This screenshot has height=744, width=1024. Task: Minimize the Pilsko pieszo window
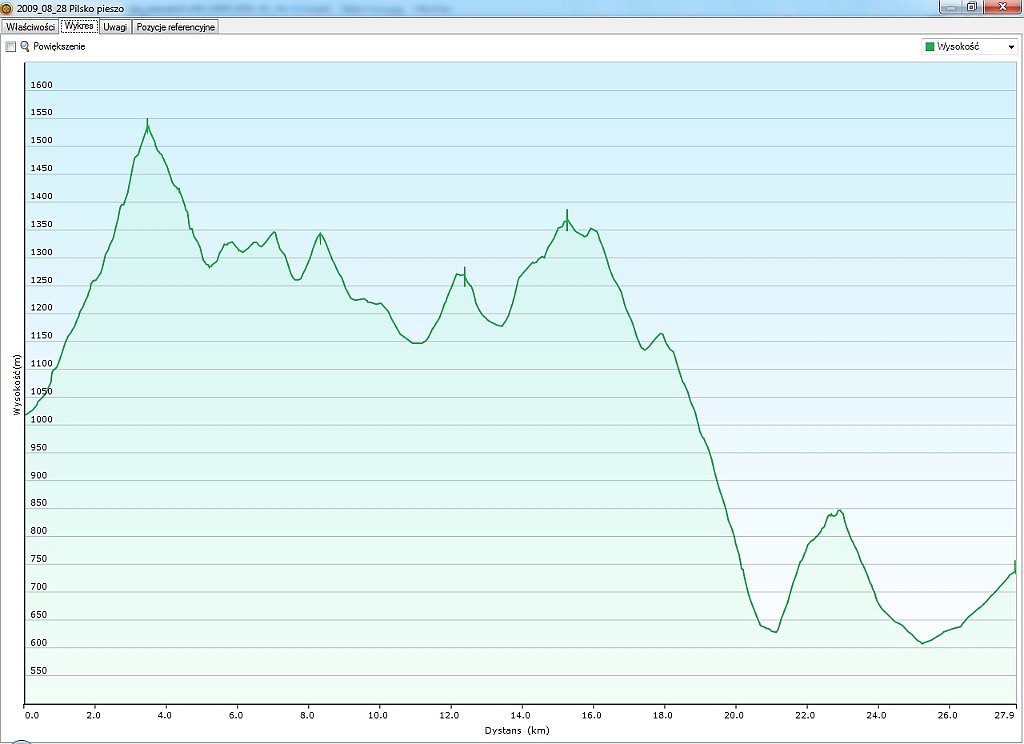951,7
